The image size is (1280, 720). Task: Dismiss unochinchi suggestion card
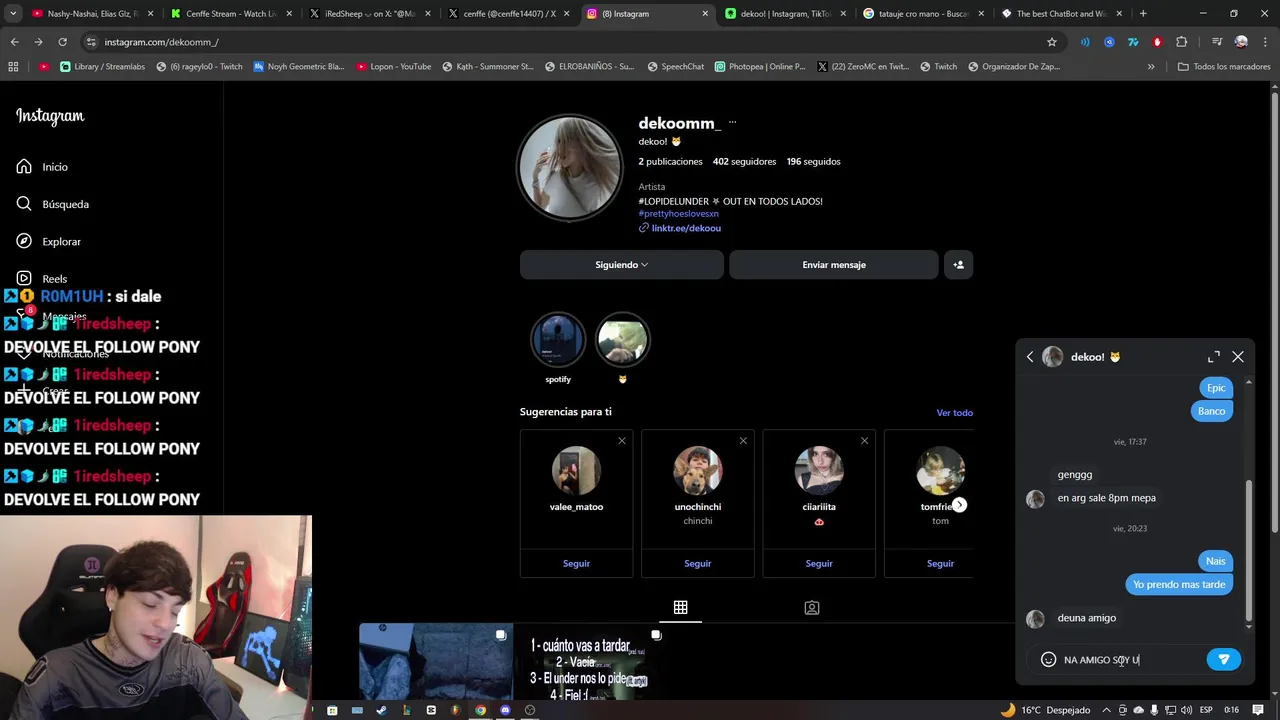pos(743,441)
